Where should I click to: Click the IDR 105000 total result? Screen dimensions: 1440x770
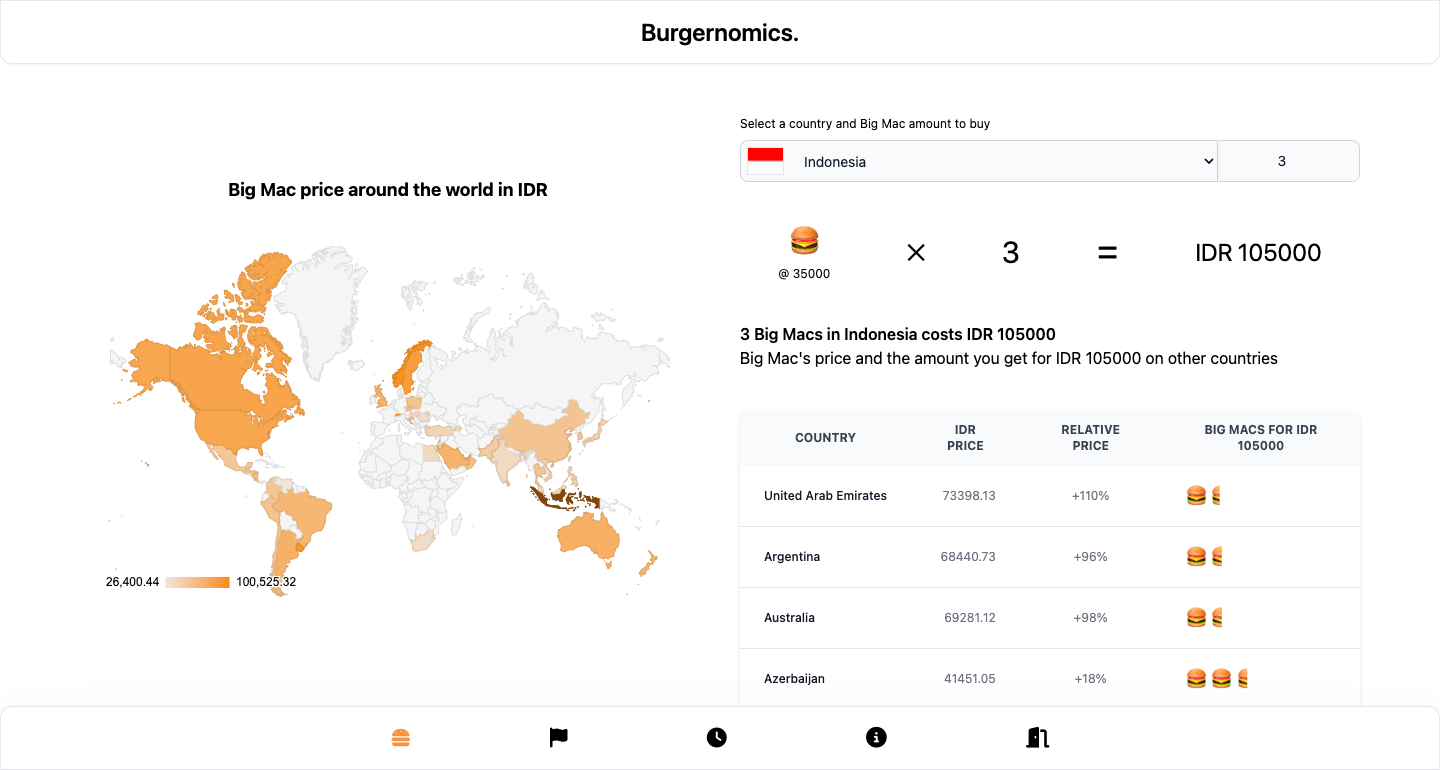pos(1258,253)
